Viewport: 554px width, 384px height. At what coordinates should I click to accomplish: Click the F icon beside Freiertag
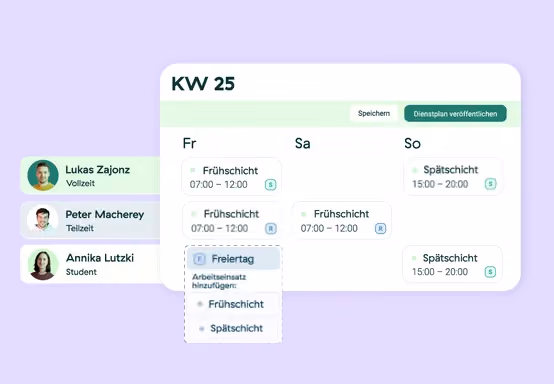[x=199, y=259]
